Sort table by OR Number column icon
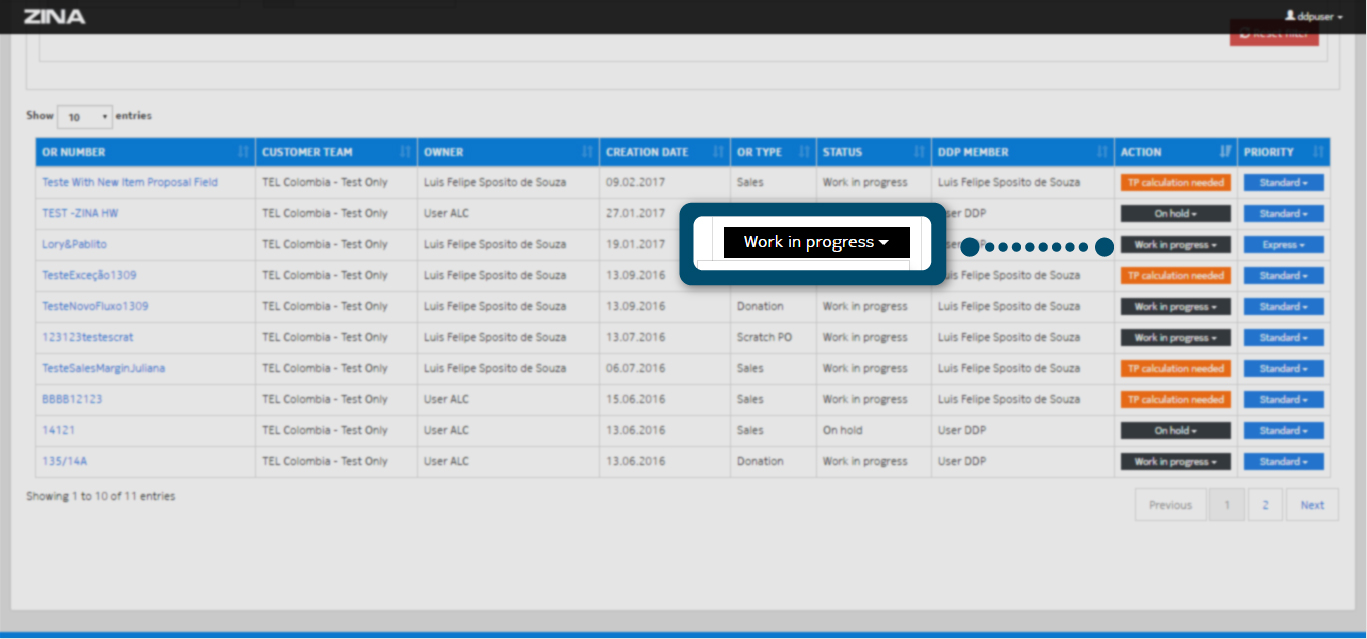This screenshot has width=1367, height=639. coord(243,152)
